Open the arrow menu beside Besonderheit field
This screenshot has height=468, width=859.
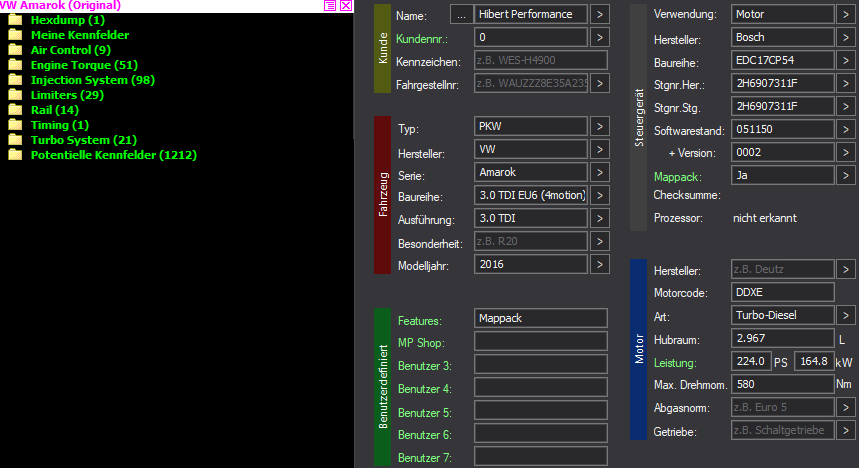tap(600, 242)
